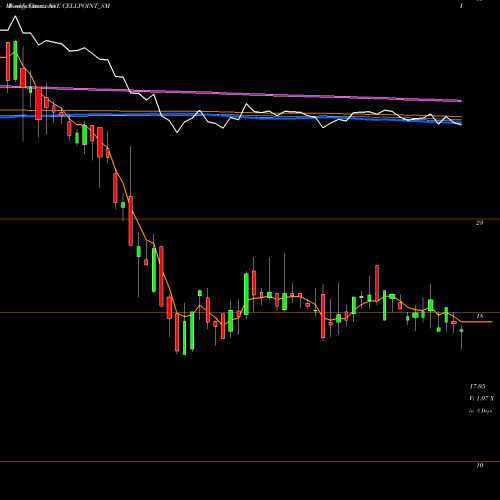This screenshot has width=500, height=500.
Task: Click the "17.05" last price value
Action: (477, 386)
